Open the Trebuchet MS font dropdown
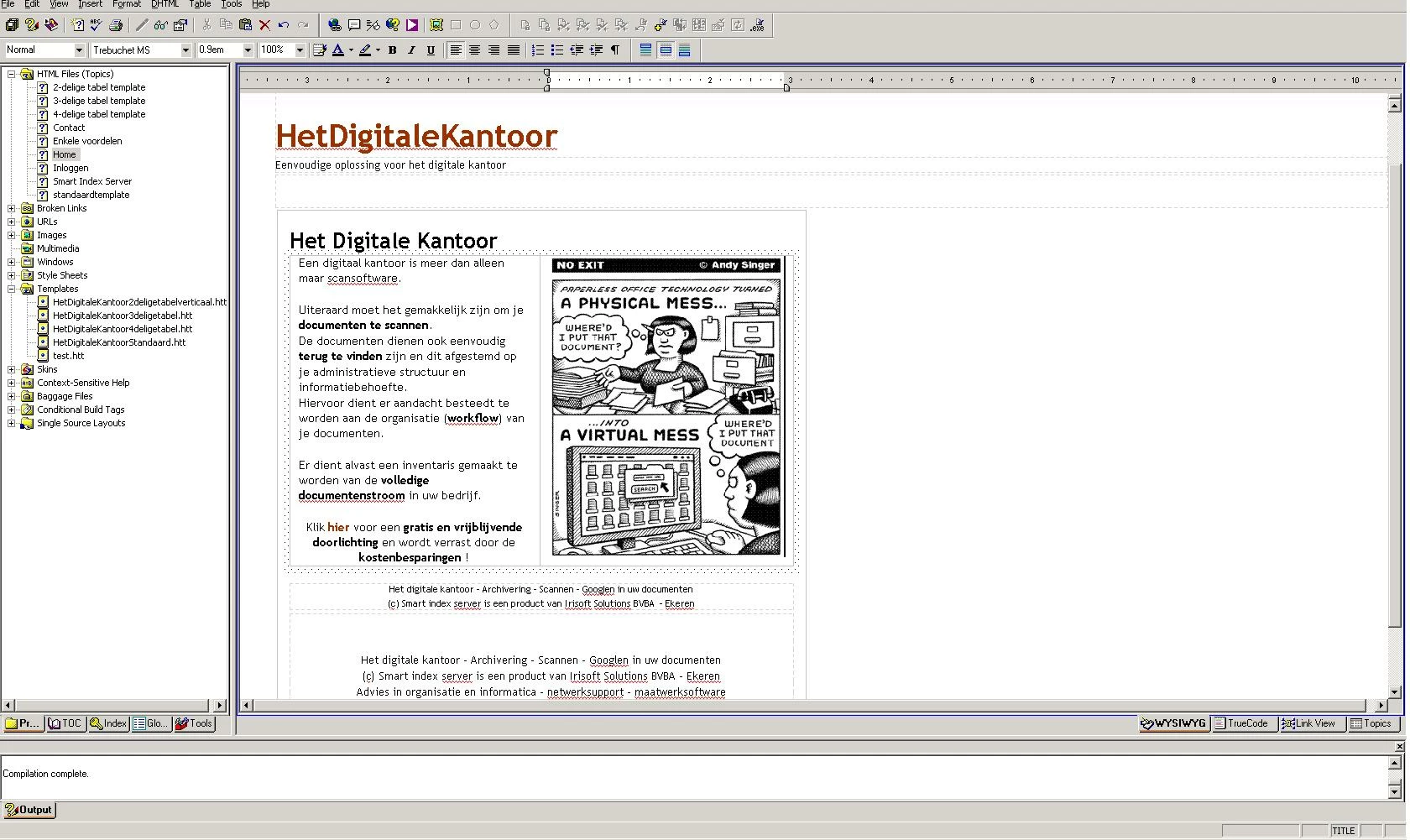This screenshot has width=1410, height=840. coord(185,50)
